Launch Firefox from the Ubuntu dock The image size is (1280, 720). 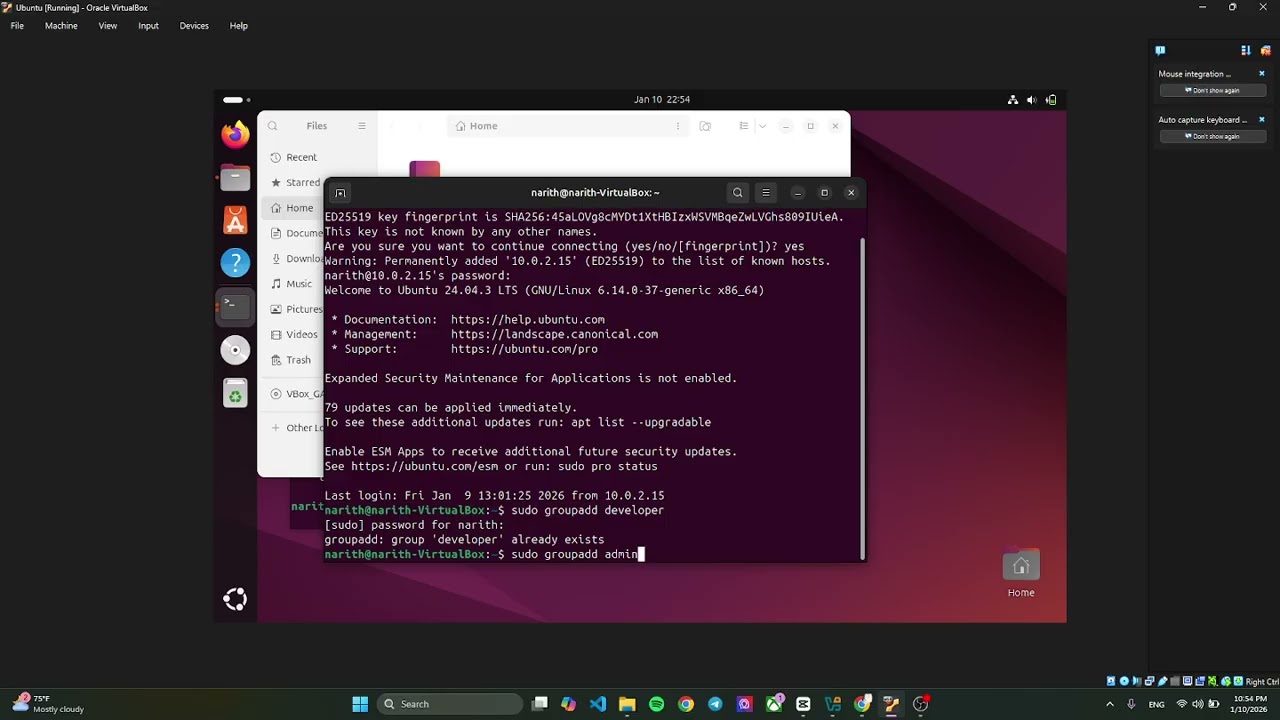pos(235,134)
